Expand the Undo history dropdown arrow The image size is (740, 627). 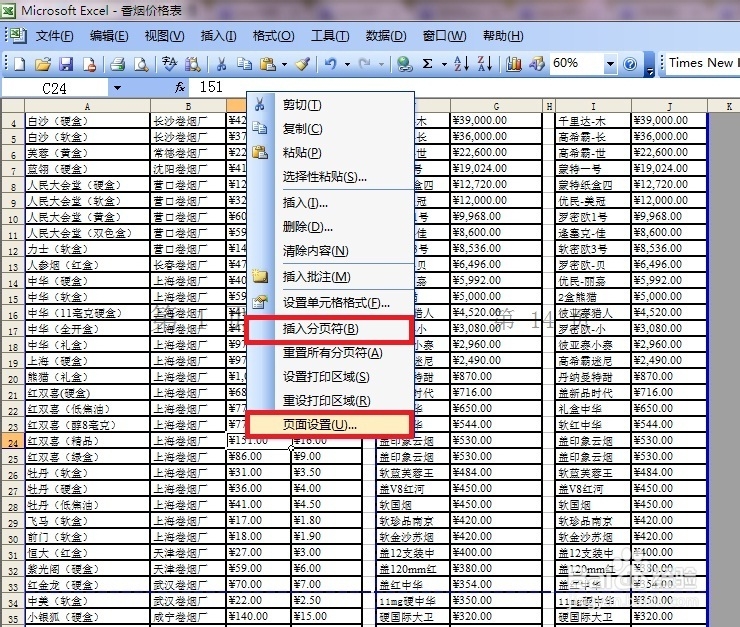click(347, 64)
